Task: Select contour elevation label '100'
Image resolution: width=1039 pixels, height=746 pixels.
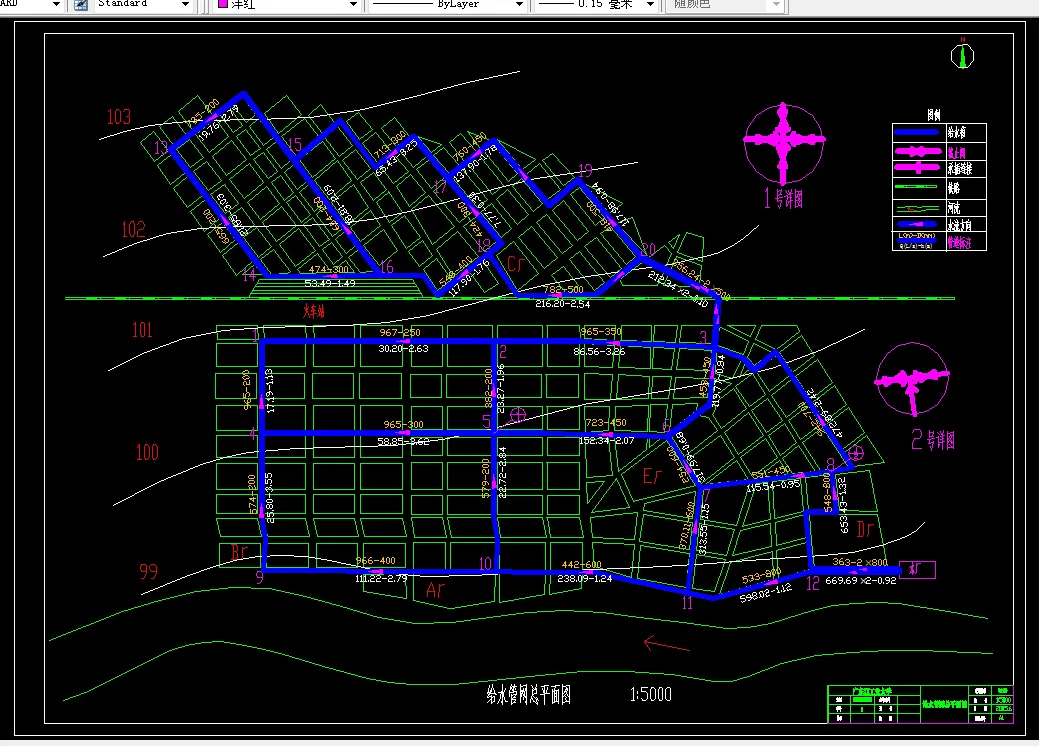Action: pyautogui.click(x=147, y=453)
